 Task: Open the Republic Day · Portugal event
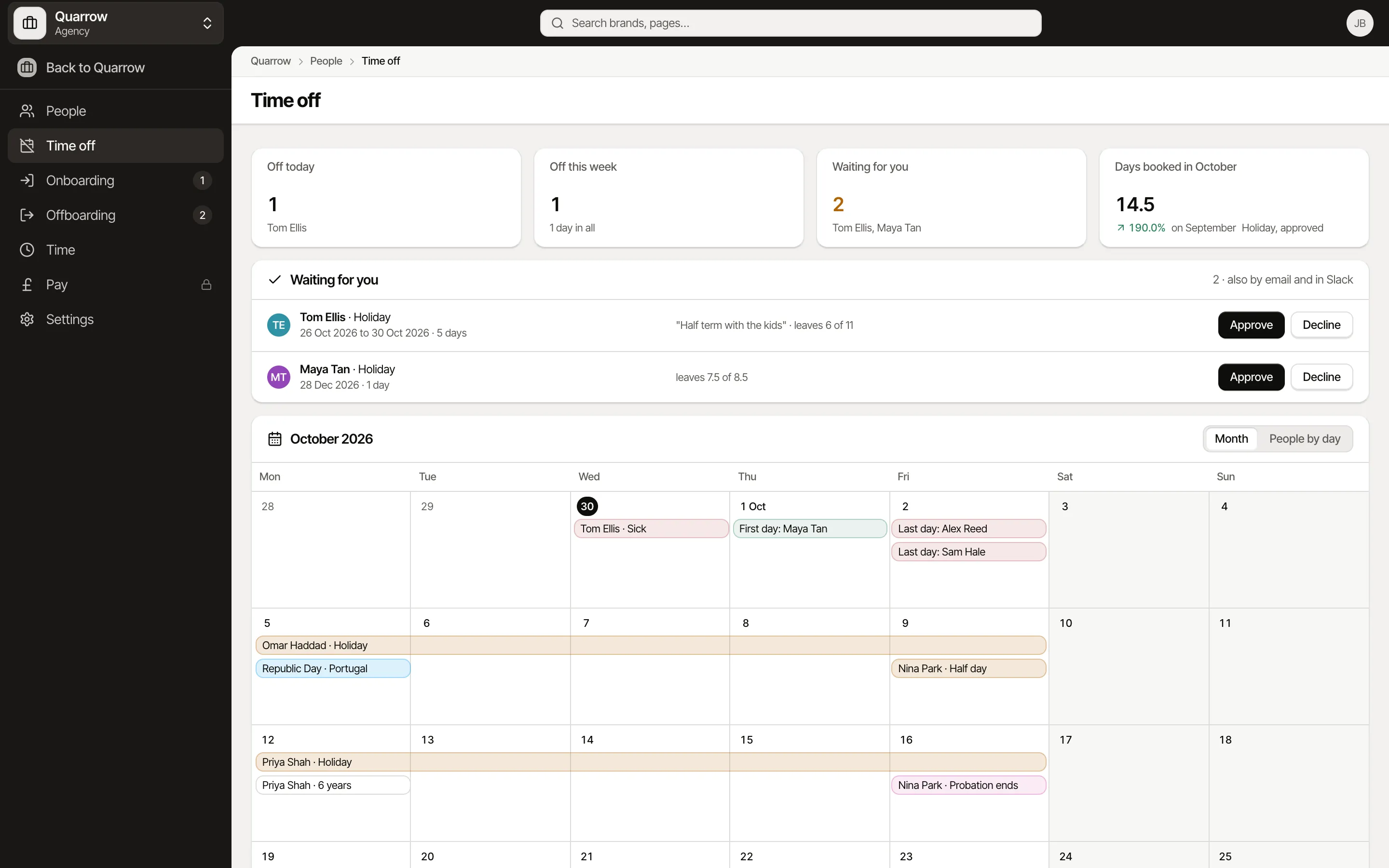point(333,668)
